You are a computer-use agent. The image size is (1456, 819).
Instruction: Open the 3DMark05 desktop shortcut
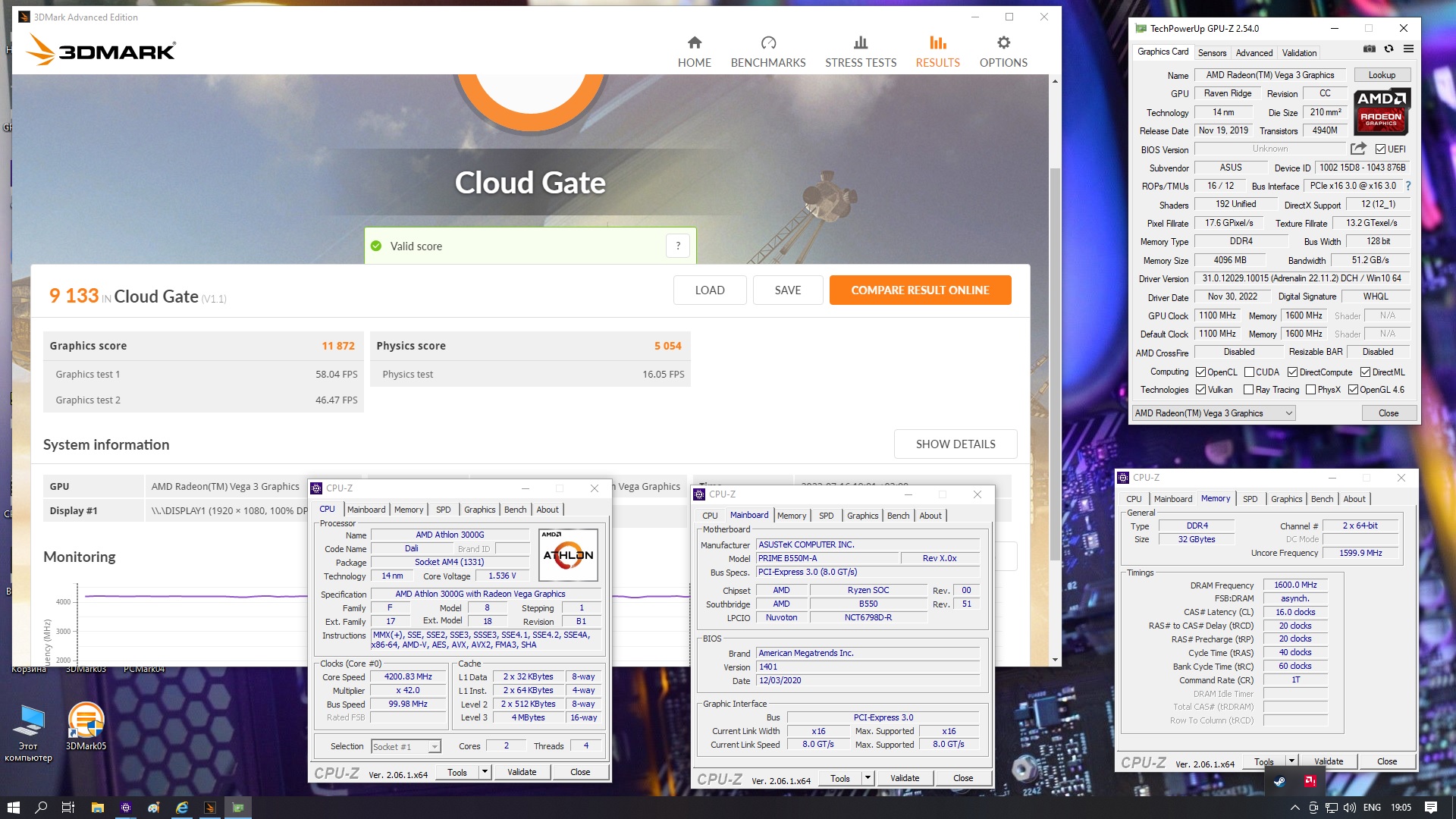pos(86,726)
